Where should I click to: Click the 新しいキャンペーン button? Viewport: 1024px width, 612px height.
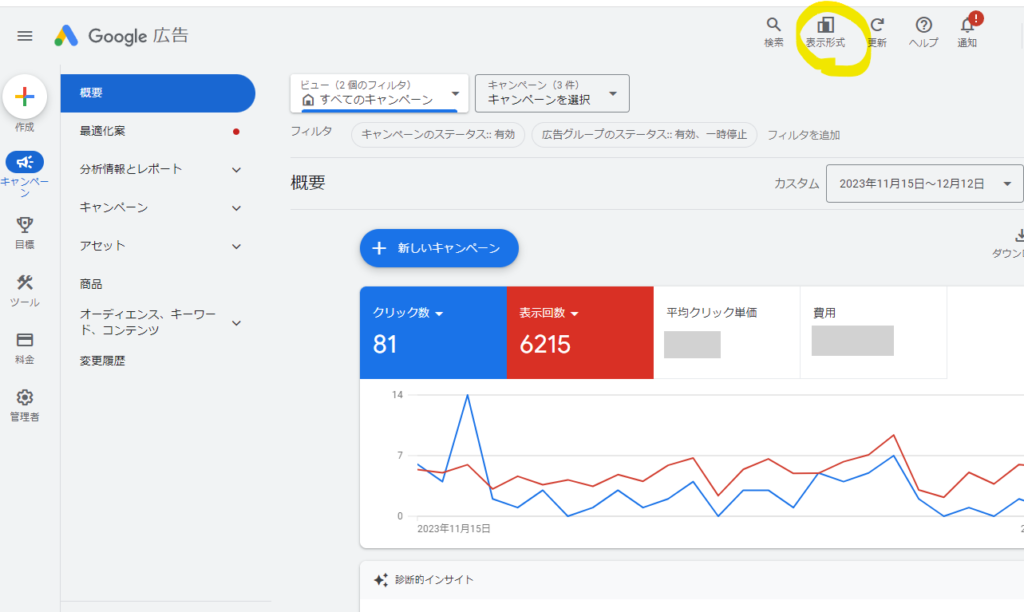439,248
